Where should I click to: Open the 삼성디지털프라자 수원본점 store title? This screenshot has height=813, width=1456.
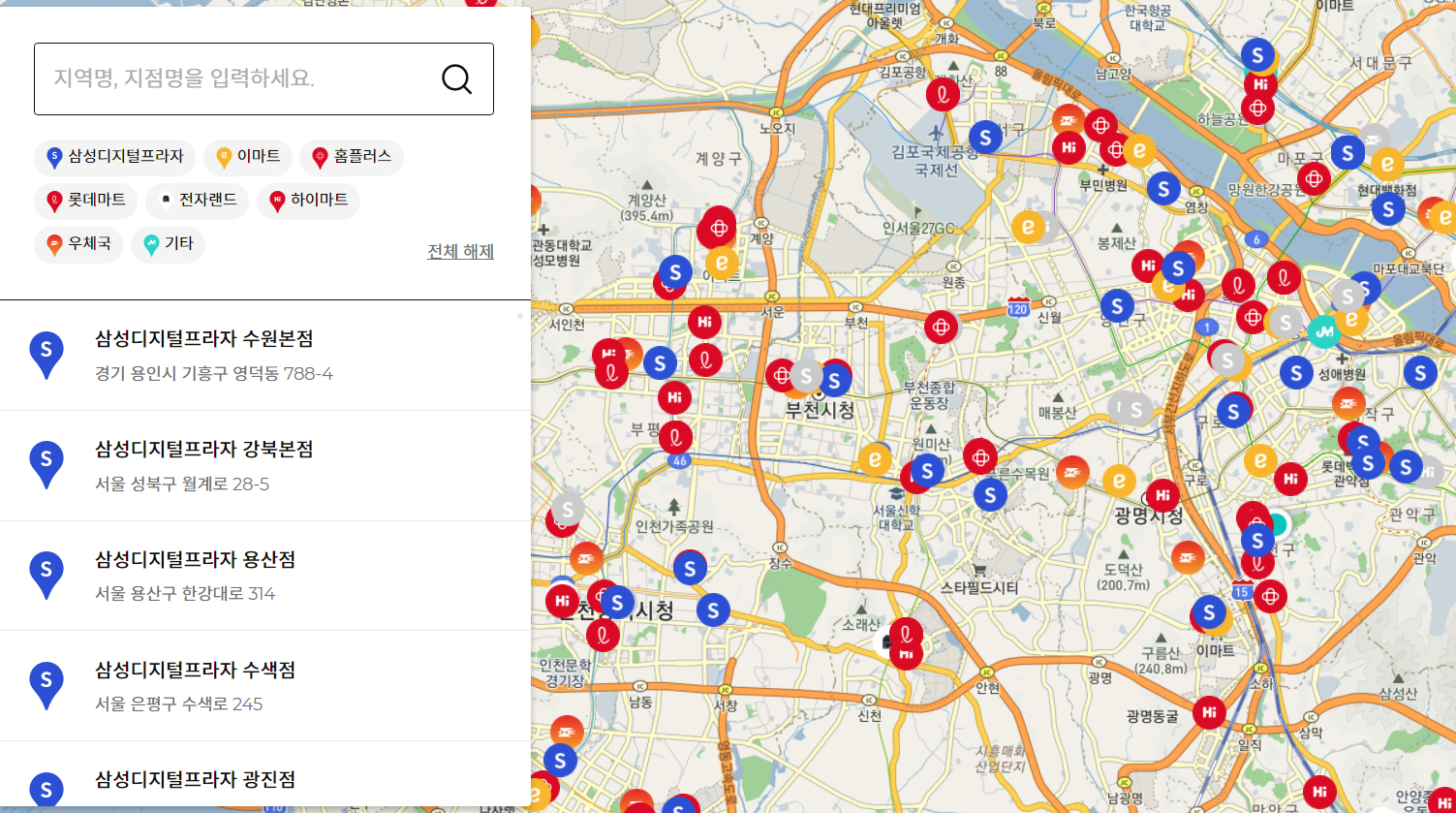[203, 339]
